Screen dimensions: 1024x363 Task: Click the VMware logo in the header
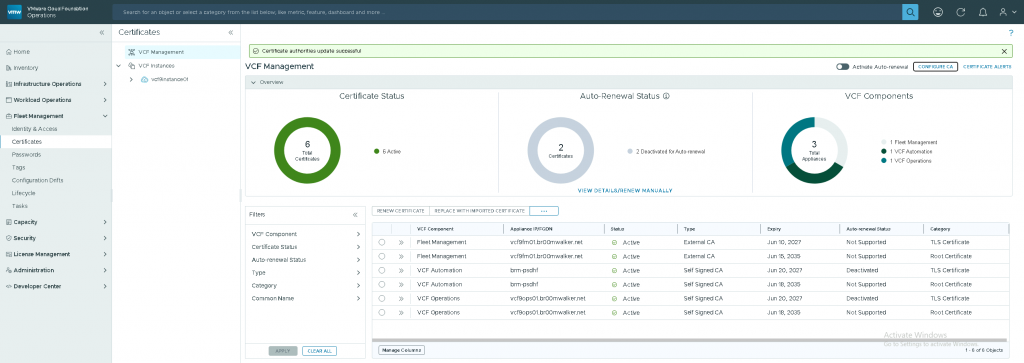tap(15, 12)
